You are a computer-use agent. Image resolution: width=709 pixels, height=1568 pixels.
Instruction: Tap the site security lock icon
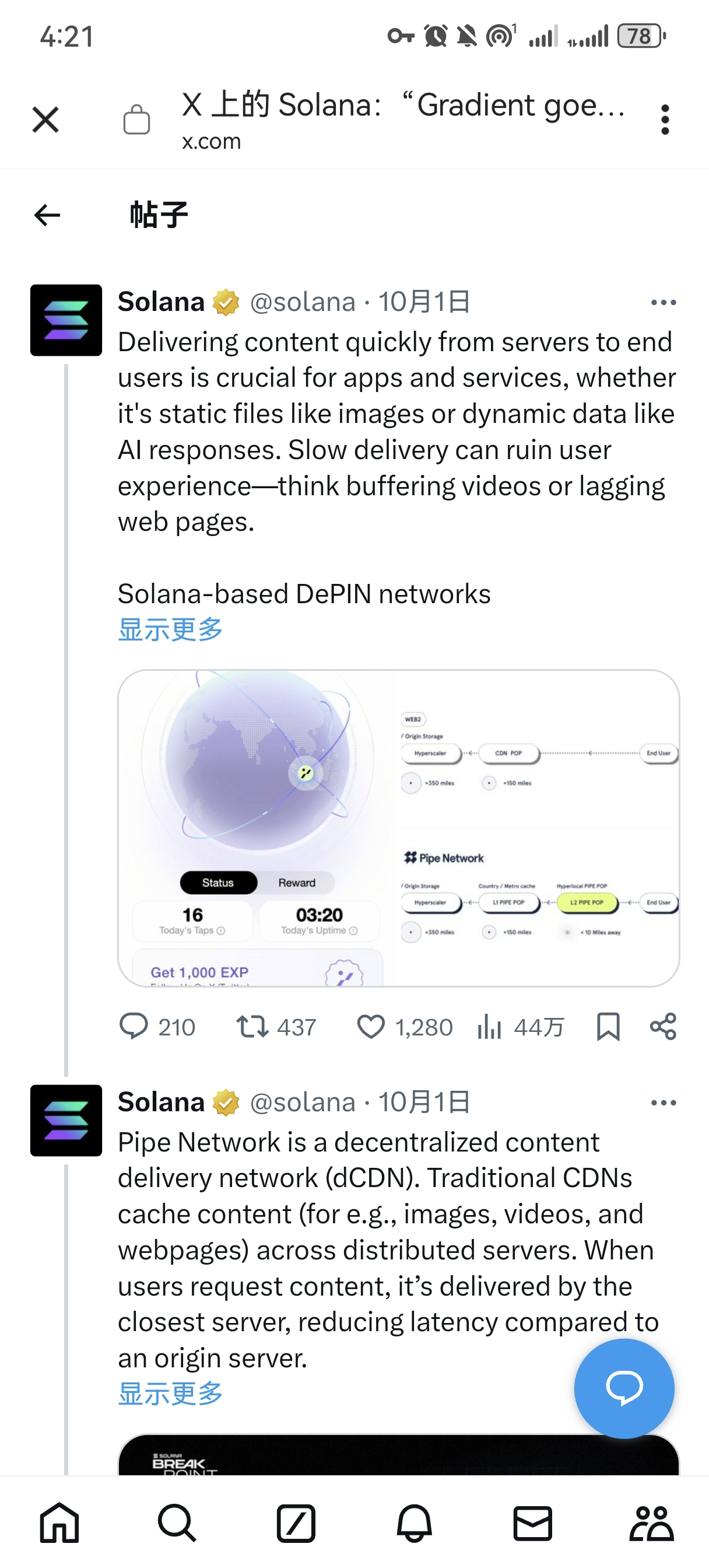click(x=136, y=118)
